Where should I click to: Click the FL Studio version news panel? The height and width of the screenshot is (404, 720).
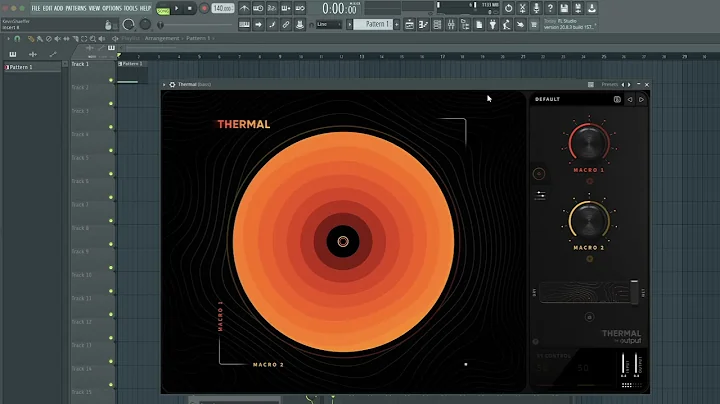(570, 24)
